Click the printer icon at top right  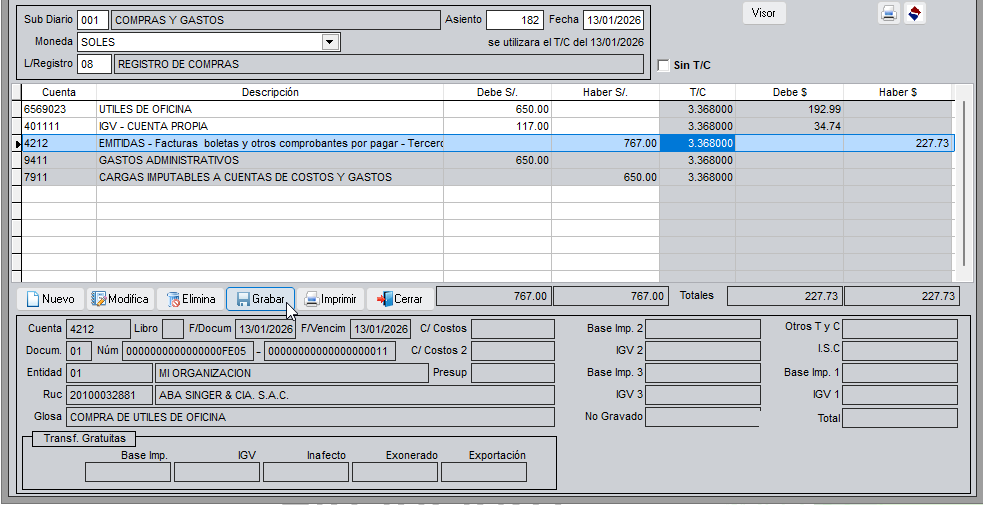[889, 13]
